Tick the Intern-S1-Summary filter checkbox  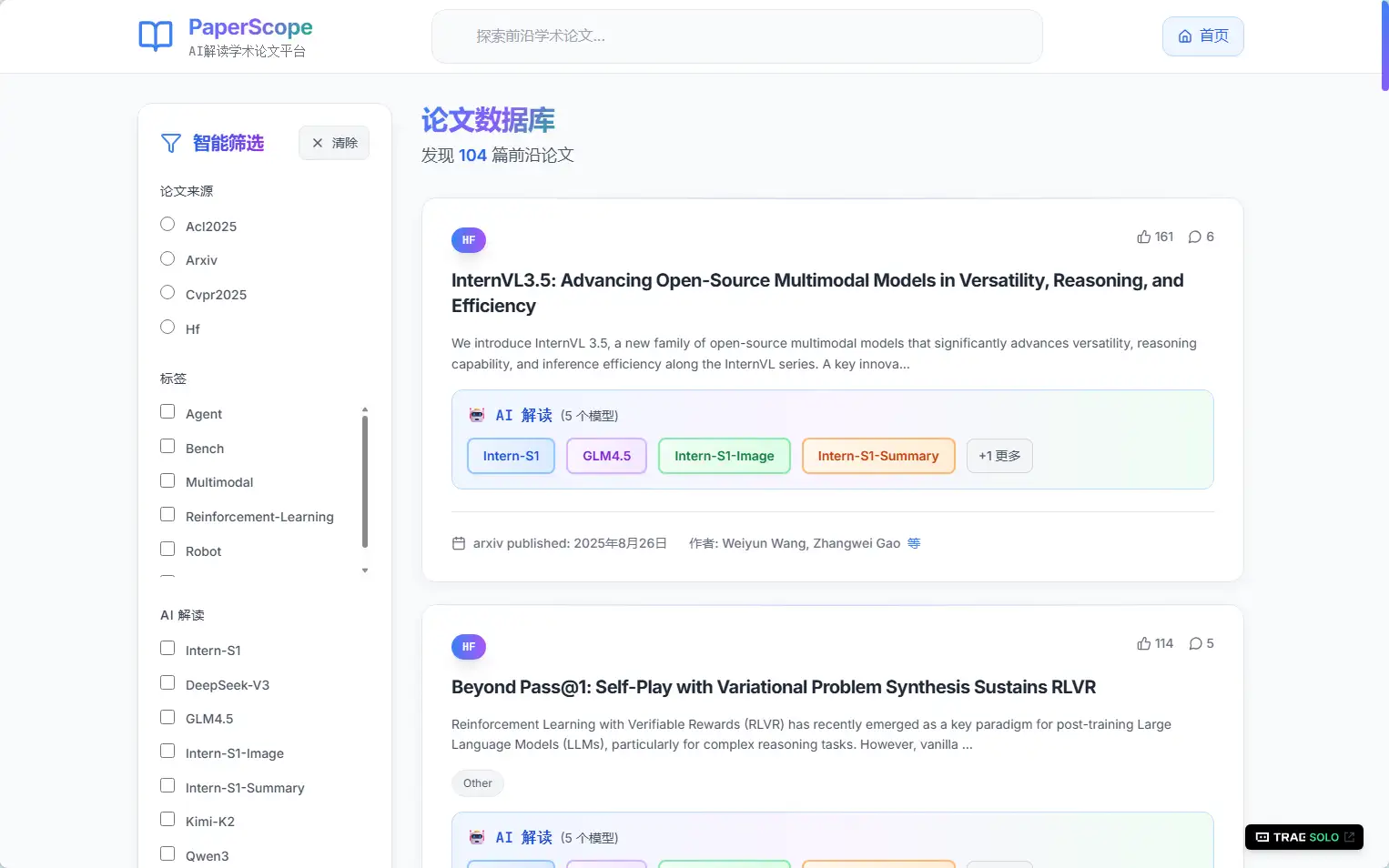pyautogui.click(x=167, y=785)
